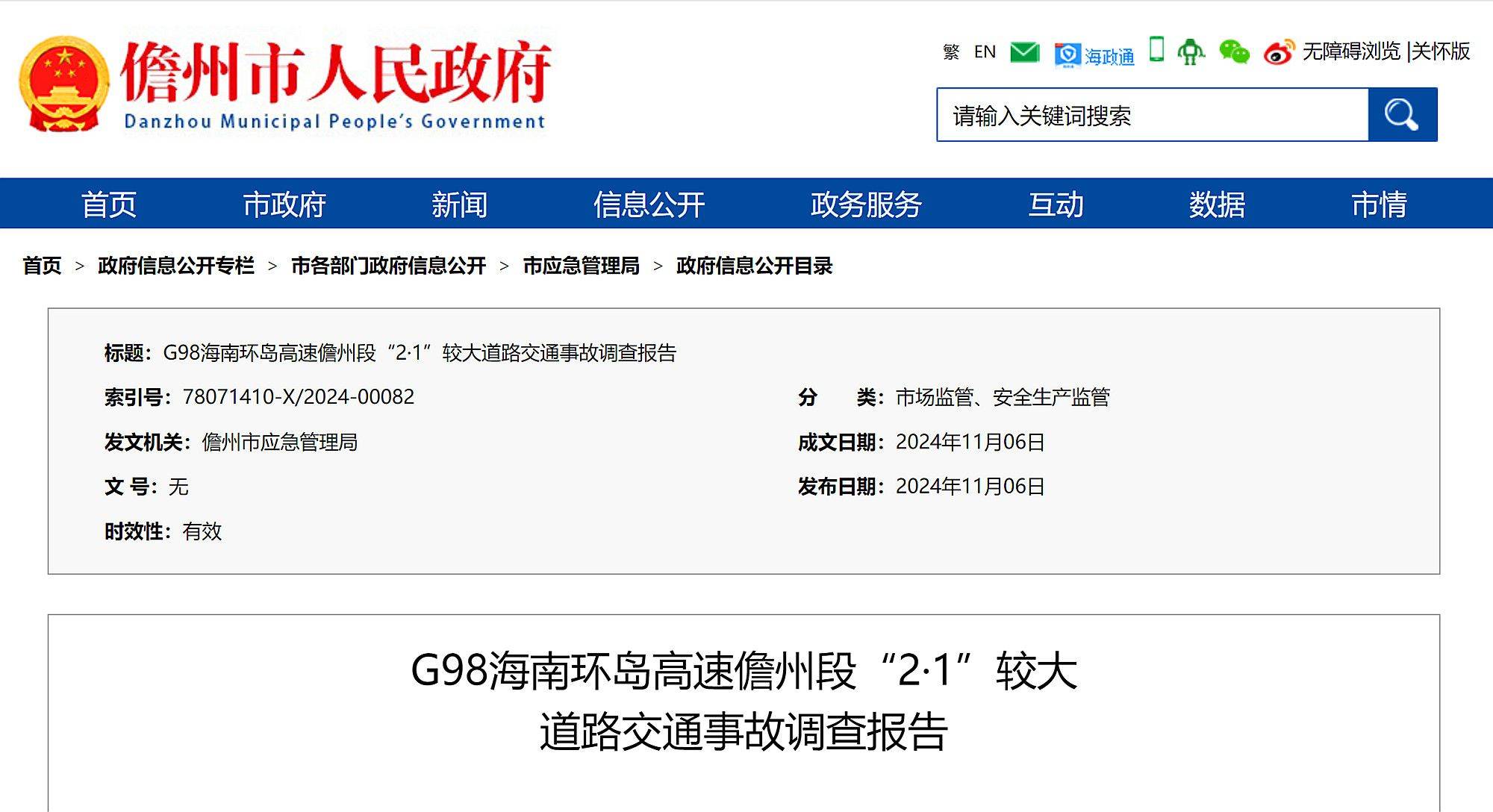
Task: Click 政府信息公开专栏 breadcrumb link
Action: tap(176, 266)
